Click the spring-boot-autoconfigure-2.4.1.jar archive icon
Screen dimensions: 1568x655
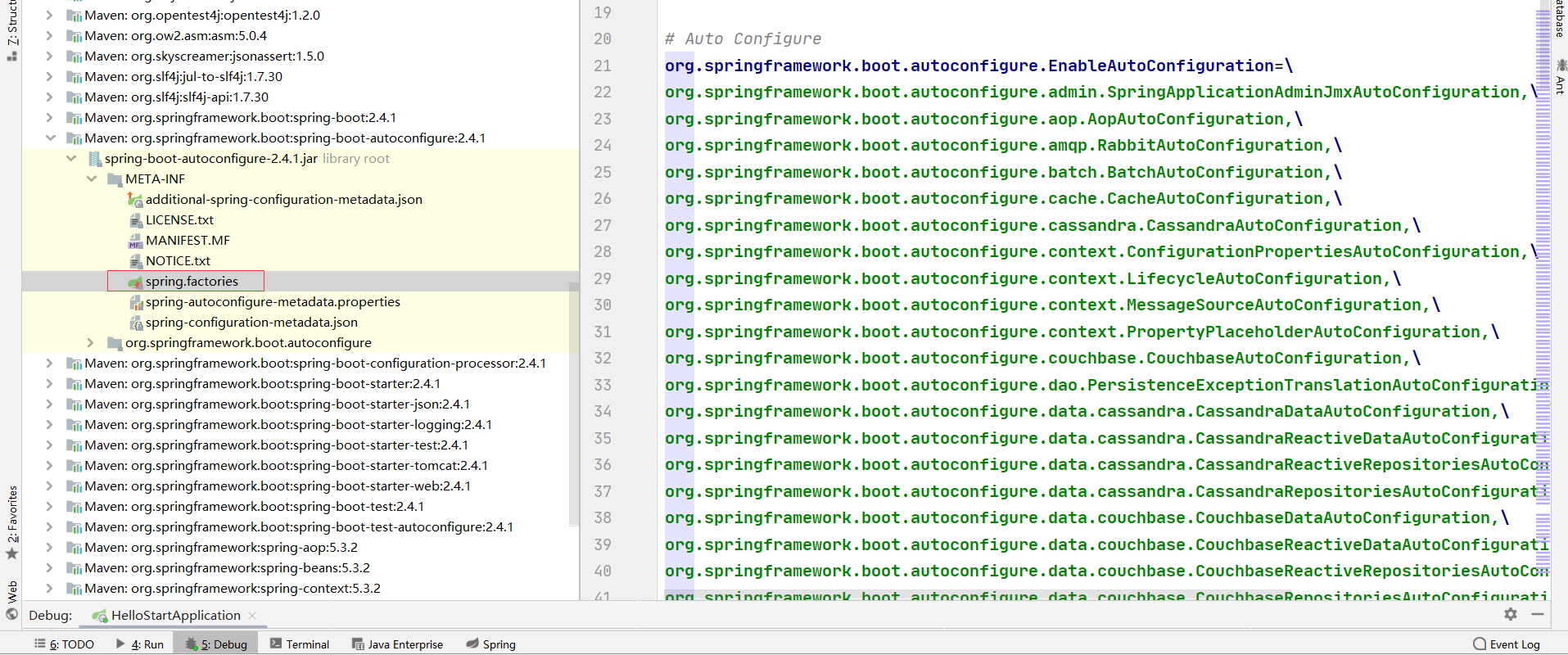(x=95, y=159)
